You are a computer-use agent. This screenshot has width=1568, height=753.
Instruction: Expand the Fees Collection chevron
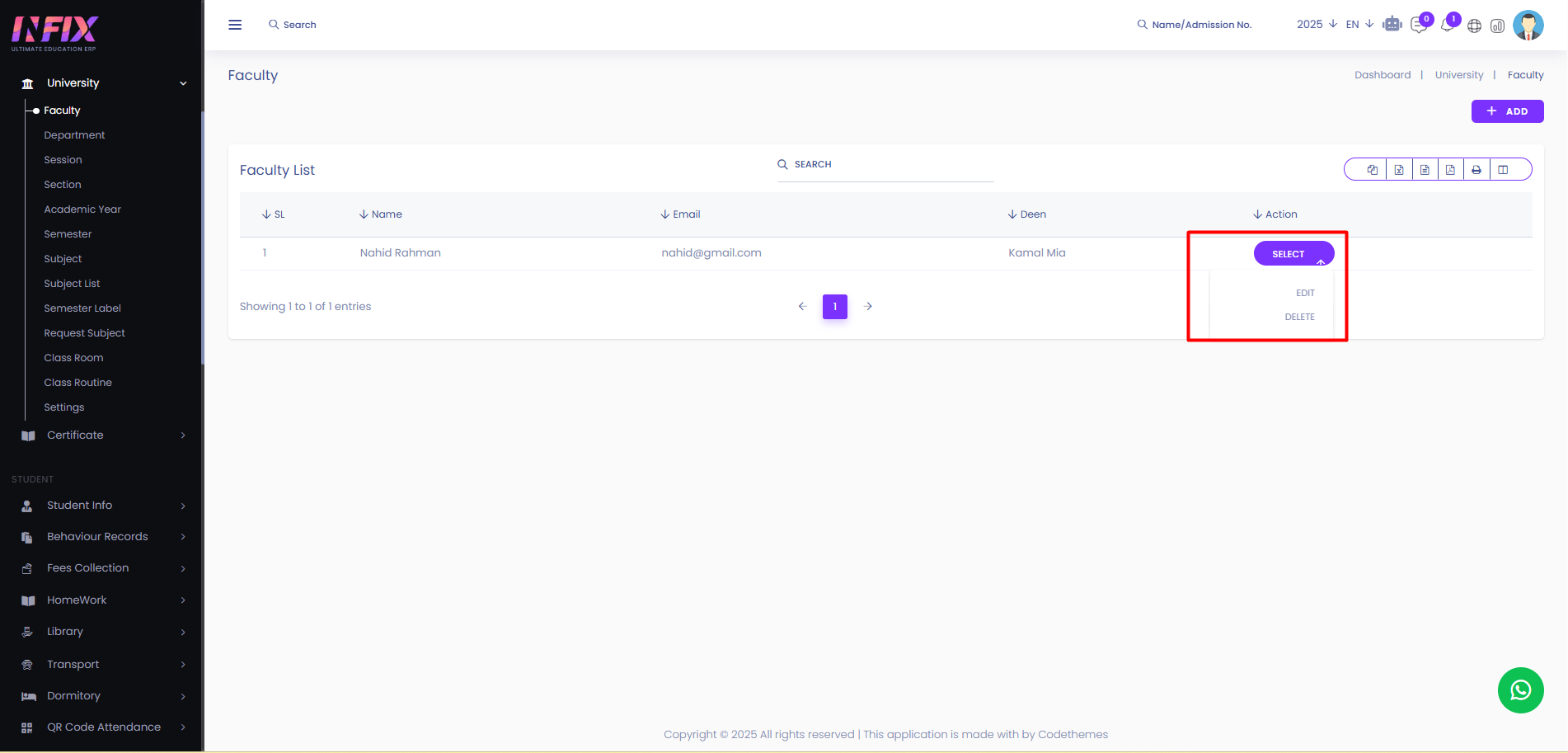pos(183,568)
